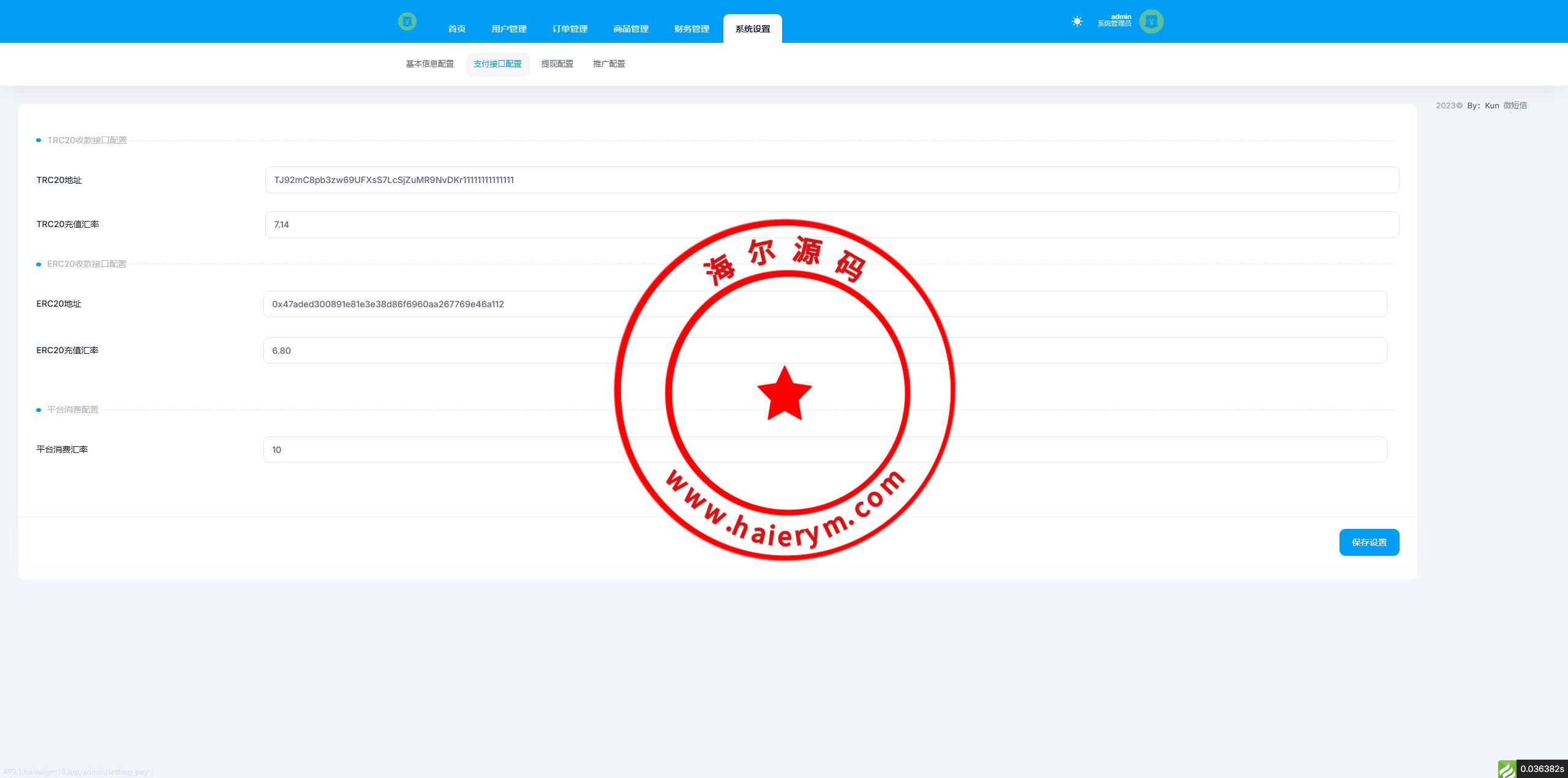This screenshot has width=1568, height=778.
Task: Click the site logo icon in header
Action: 407,21
